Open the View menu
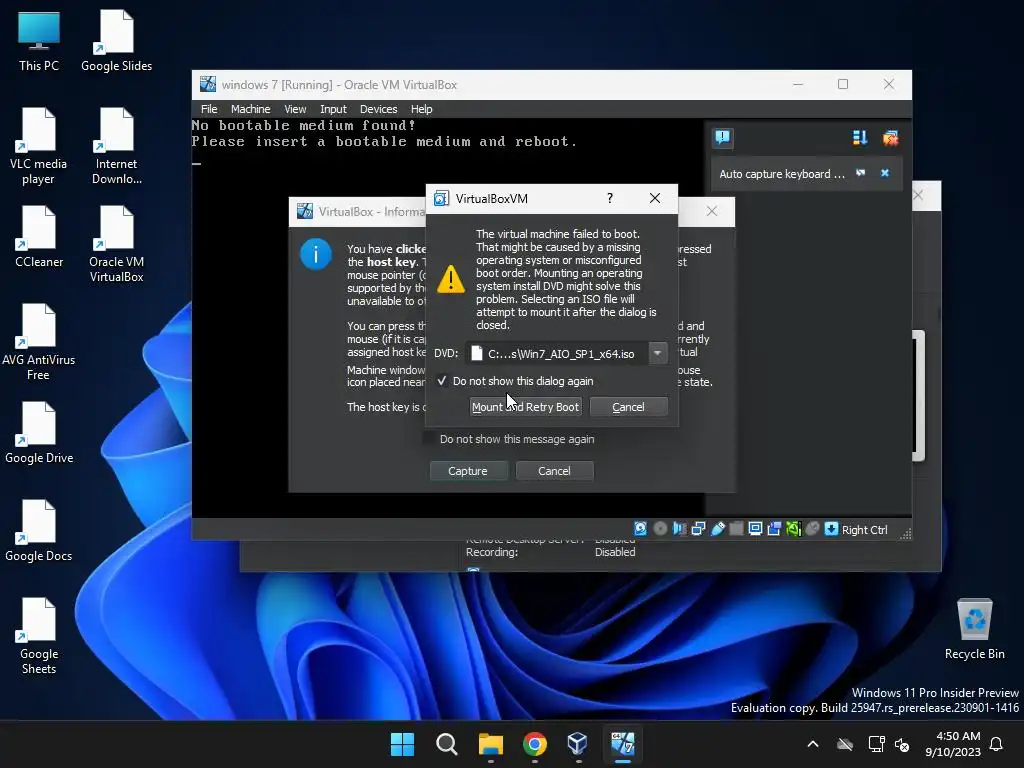The image size is (1024, 768). click(x=295, y=109)
